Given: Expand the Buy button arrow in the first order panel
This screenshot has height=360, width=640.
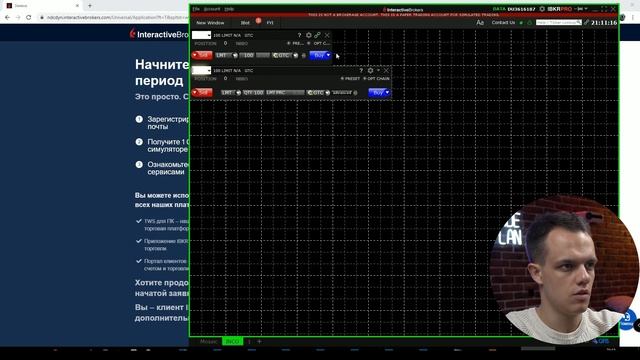Looking at the screenshot, I should 329,55.
